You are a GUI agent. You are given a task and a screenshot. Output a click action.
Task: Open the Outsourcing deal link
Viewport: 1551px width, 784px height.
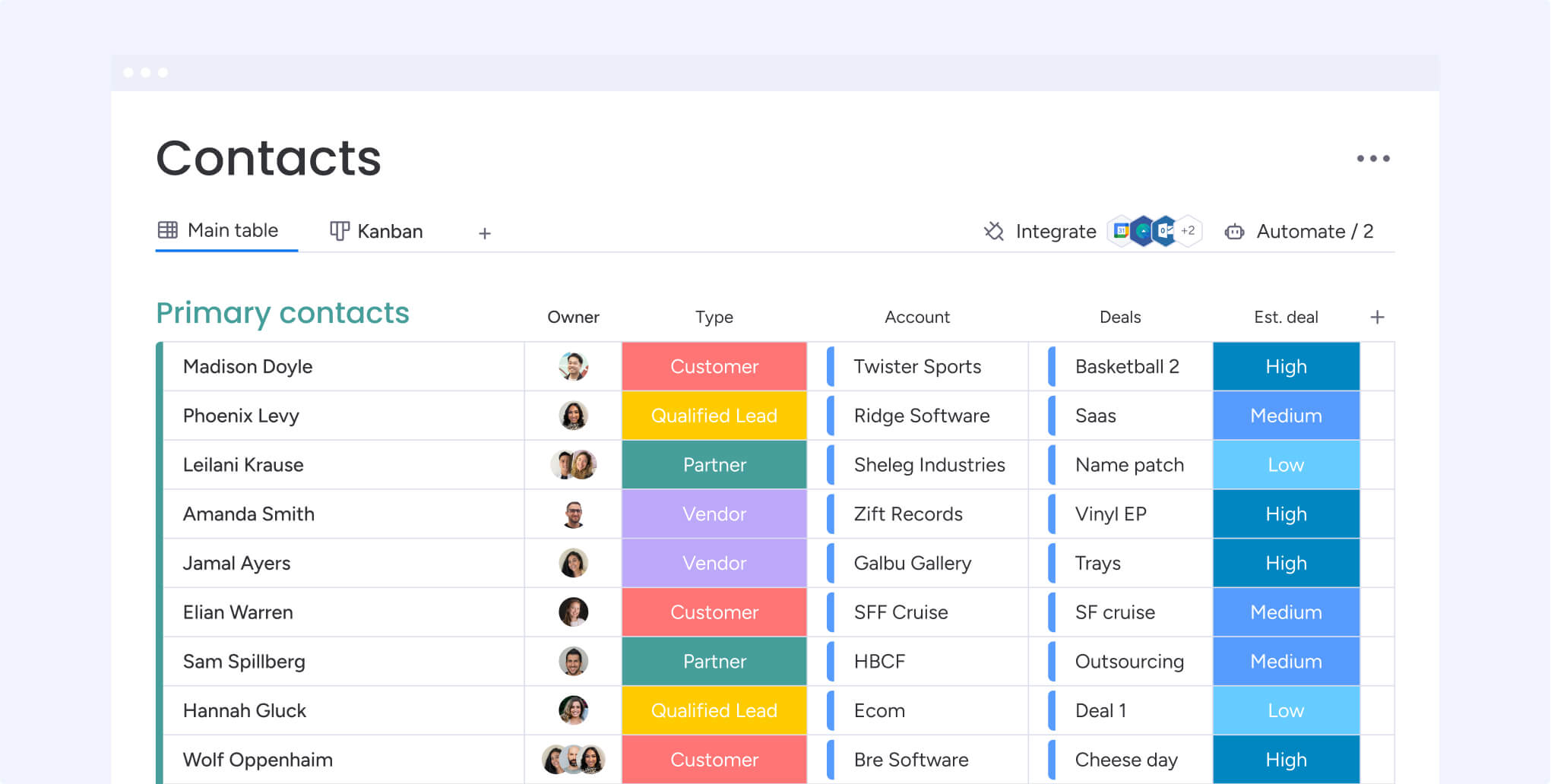click(1128, 662)
